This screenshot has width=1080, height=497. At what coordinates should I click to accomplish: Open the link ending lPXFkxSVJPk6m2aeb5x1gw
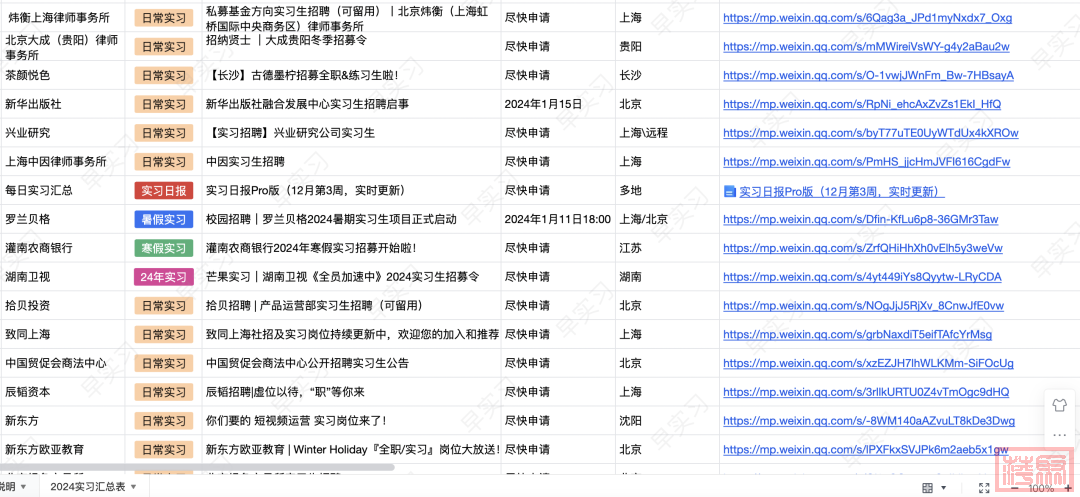pyautogui.click(x=865, y=450)
